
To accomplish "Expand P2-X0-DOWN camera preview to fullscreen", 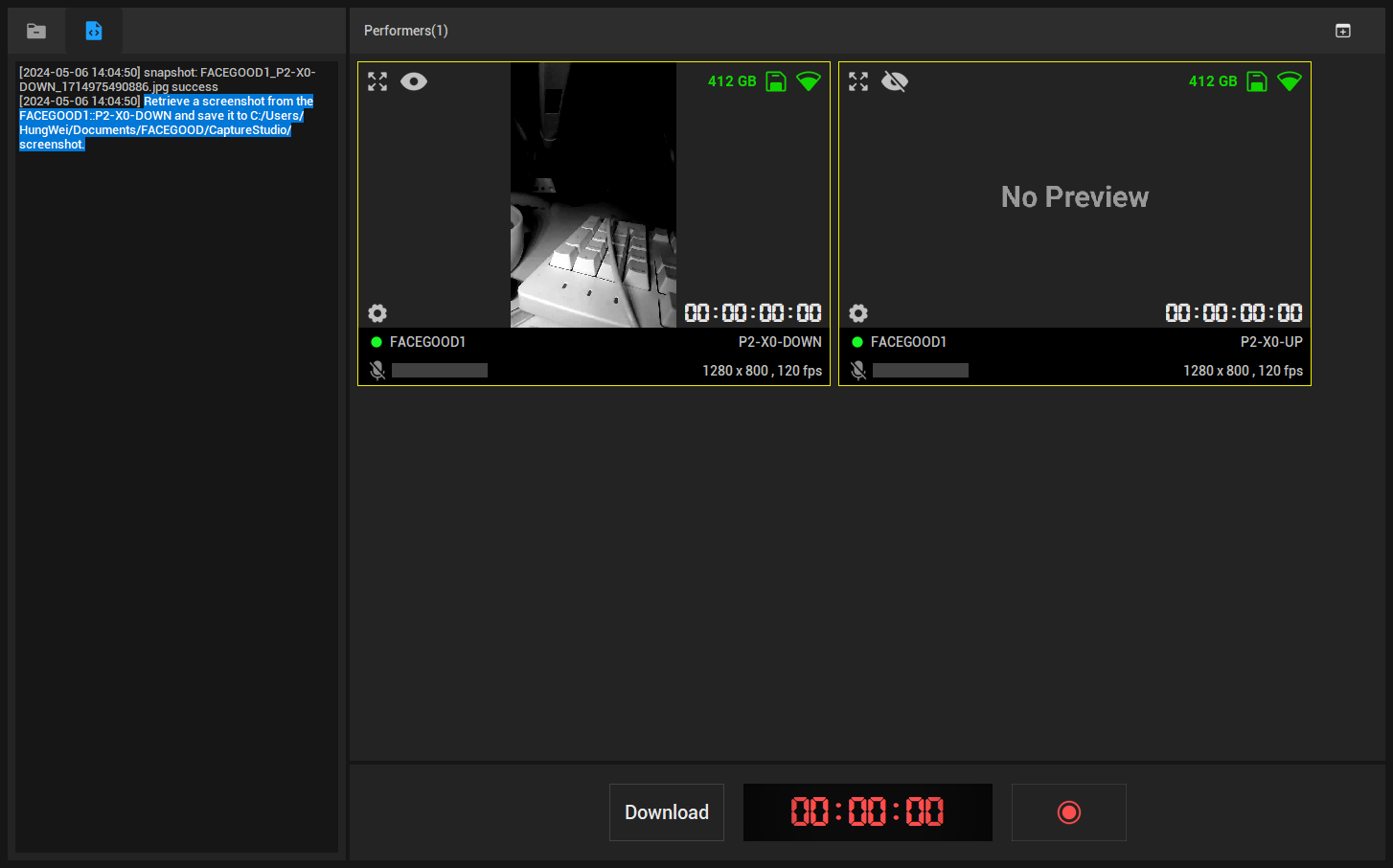I will pyautogui.click(x=377, y=81).
